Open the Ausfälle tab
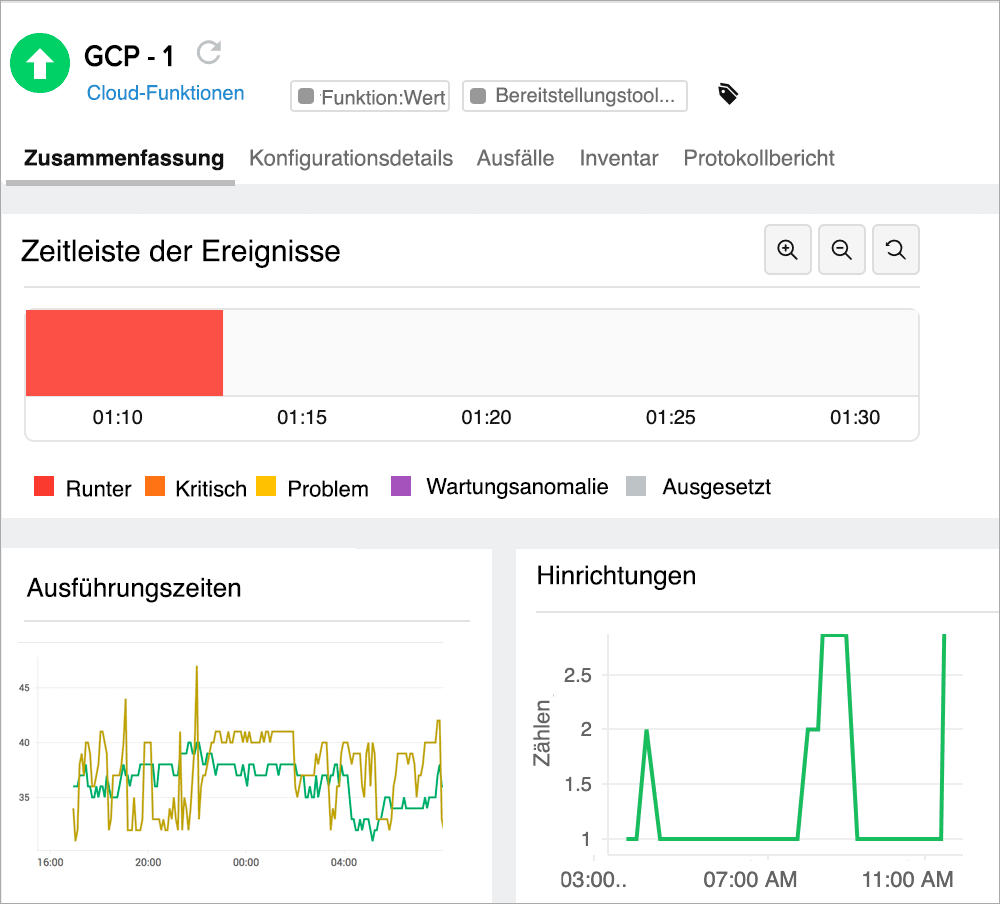Screen dimensions: 1000x904 515,158
